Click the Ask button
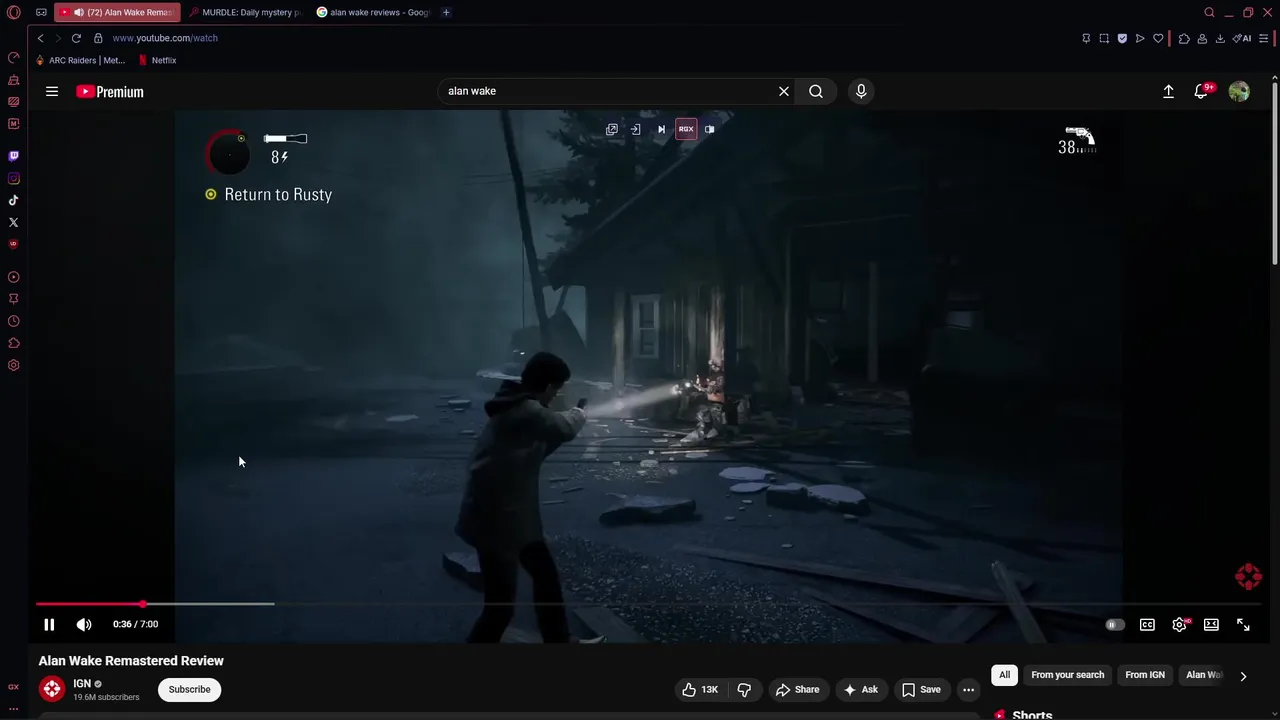 click(x=860, y=690)
